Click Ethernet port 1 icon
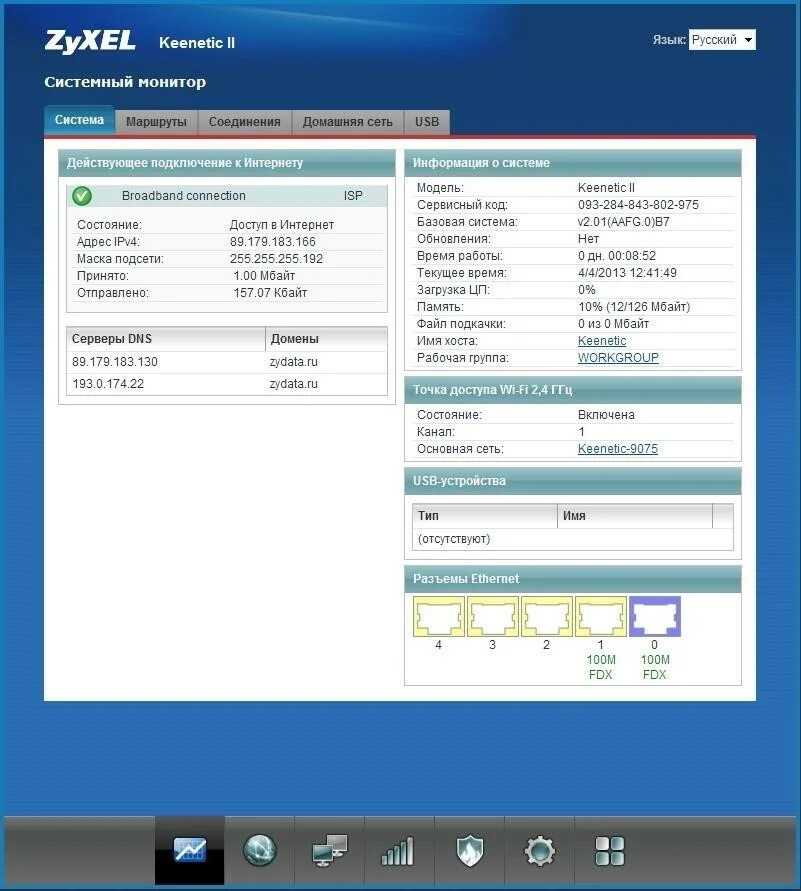Image resolution: width=801 pixels, height=891 pixels. 600,617
